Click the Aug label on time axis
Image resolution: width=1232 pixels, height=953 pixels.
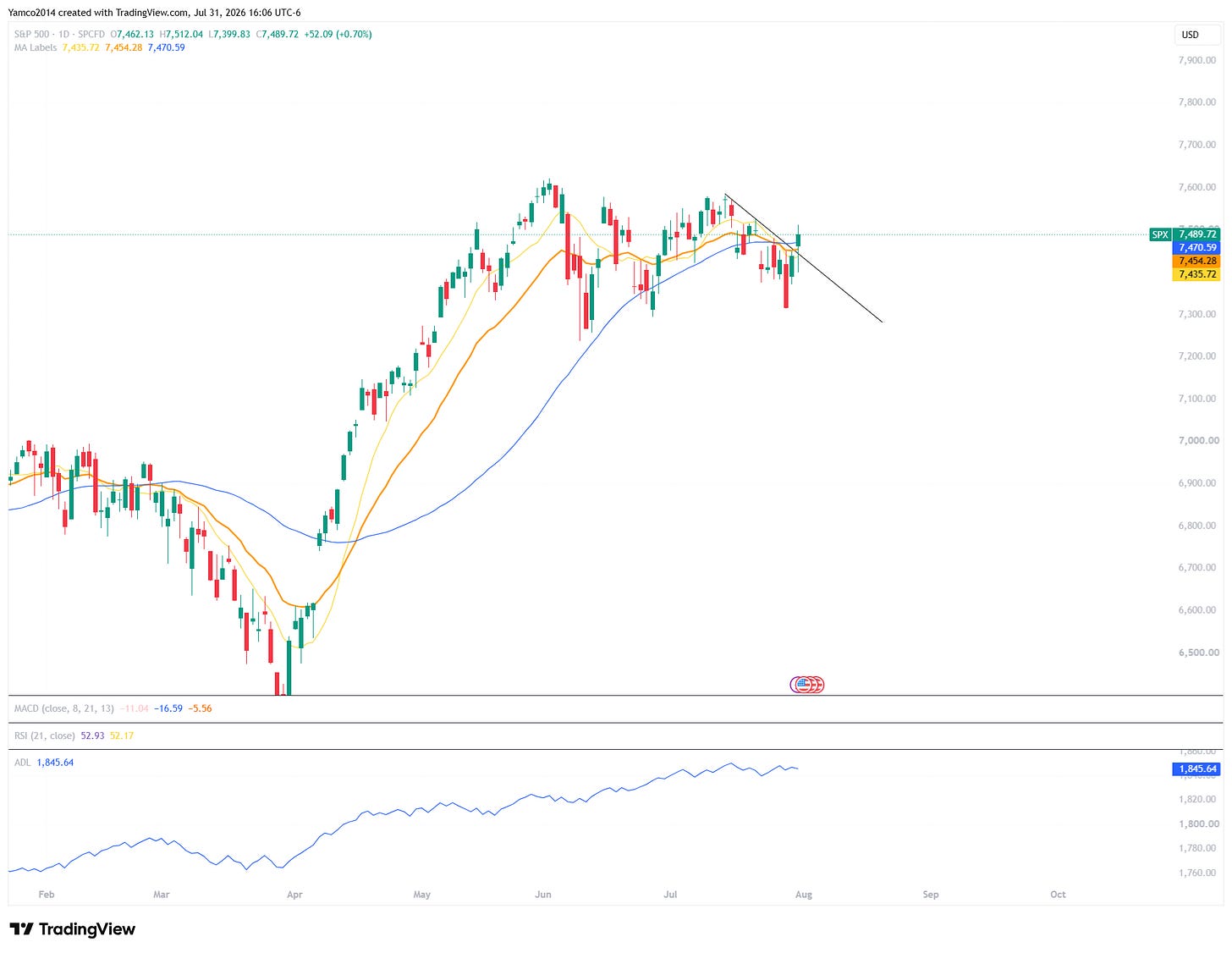pyautogui.click(x=804, y=895)
